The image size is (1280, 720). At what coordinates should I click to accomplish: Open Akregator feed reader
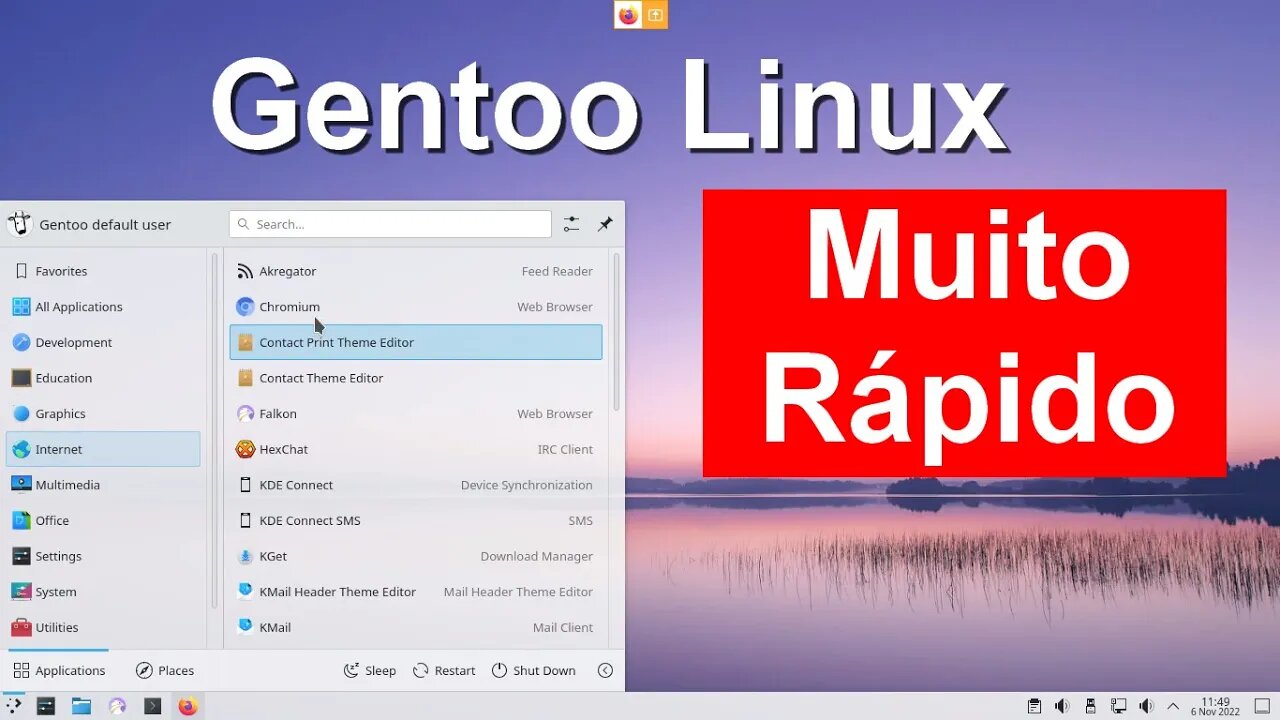click(416, 271)
